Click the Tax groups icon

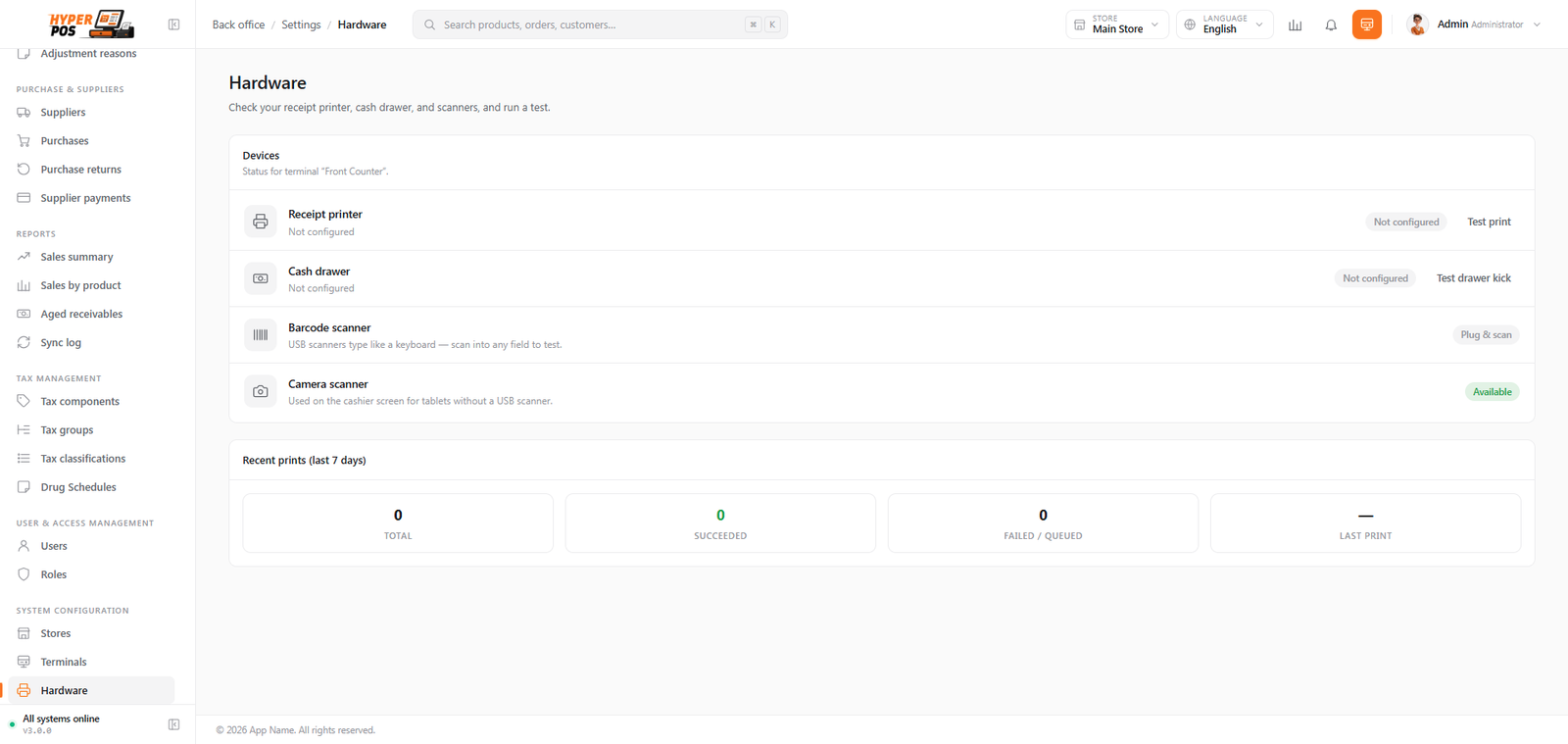(x=24, y=429)
